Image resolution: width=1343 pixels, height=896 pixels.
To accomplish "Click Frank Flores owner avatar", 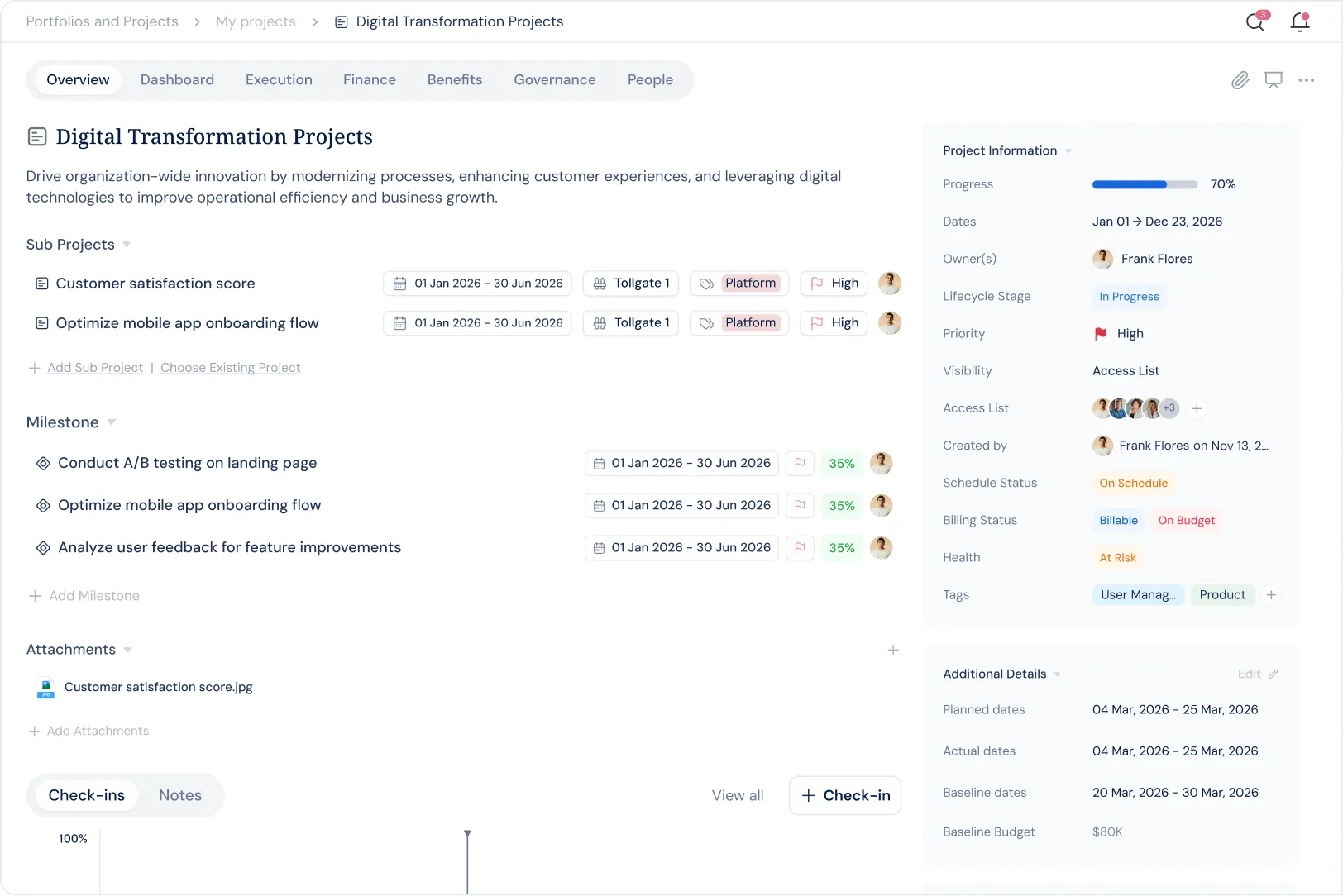I will click(x=1102, y=259).
